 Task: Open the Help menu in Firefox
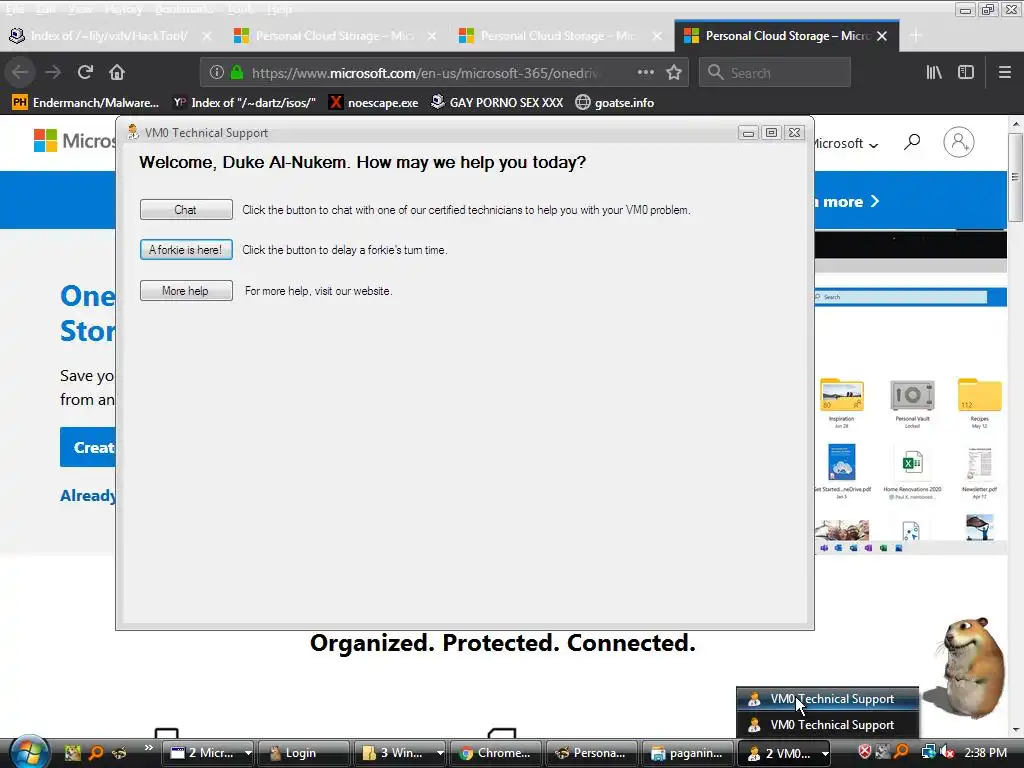coord(279,9)
